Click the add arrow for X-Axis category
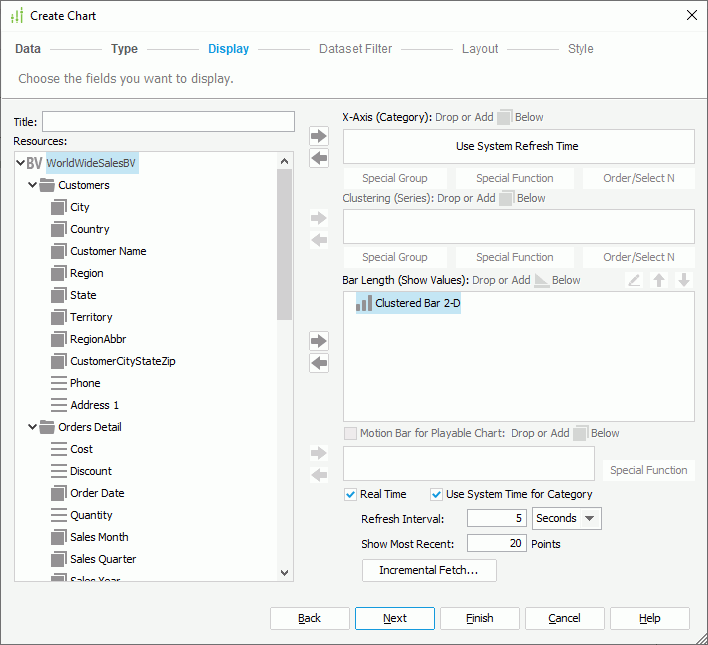The image size is (708, 645). tap(319, 136)
